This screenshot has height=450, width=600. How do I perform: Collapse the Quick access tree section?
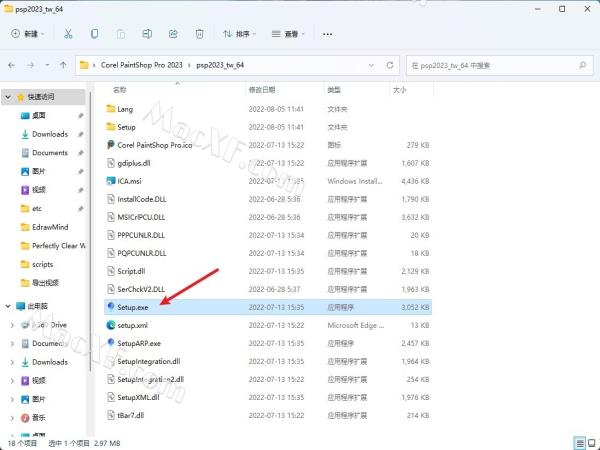[8, 97]
